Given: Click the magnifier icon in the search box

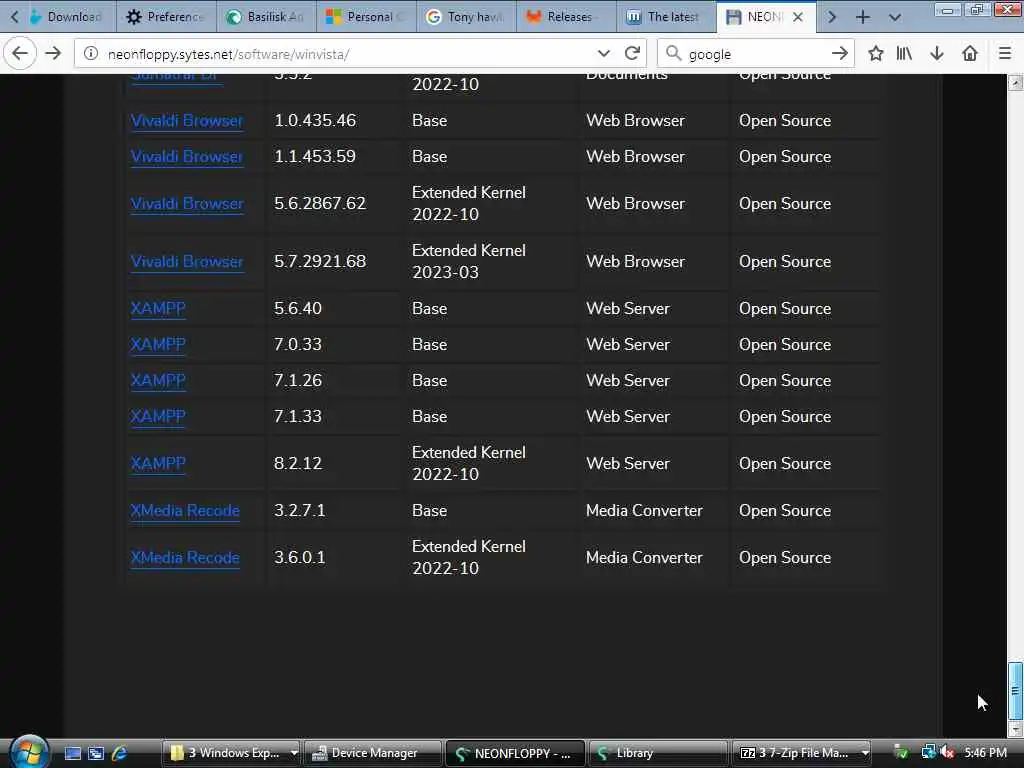Looking at the screenshot, I should [673, 54].
